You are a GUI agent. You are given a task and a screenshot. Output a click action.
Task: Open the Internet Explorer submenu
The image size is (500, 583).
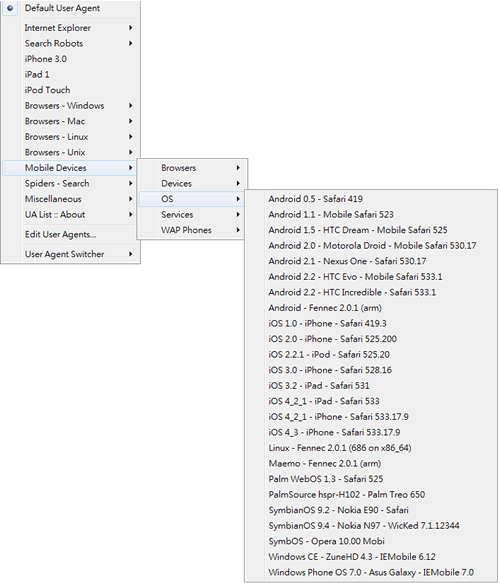[71, 28]
